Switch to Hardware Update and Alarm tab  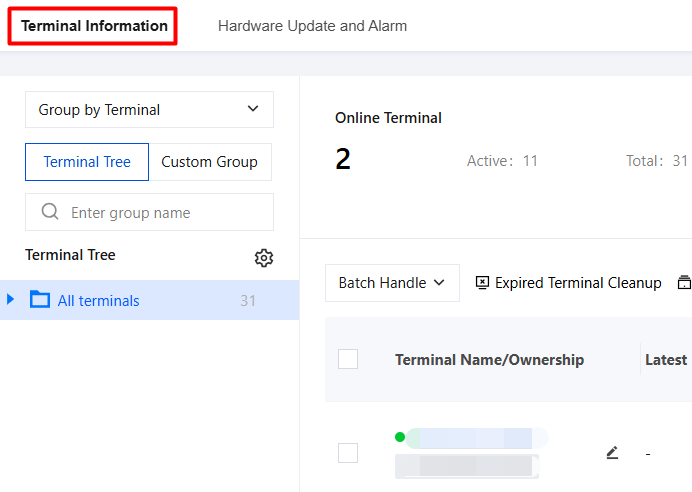point(312,26)
